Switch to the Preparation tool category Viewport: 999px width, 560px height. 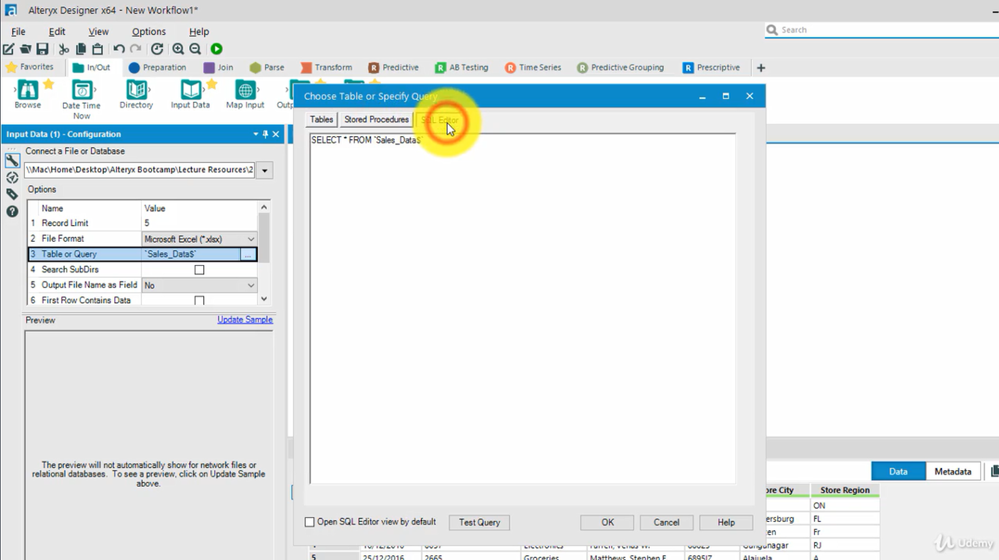pyautogui.click(x=157, y=67)
